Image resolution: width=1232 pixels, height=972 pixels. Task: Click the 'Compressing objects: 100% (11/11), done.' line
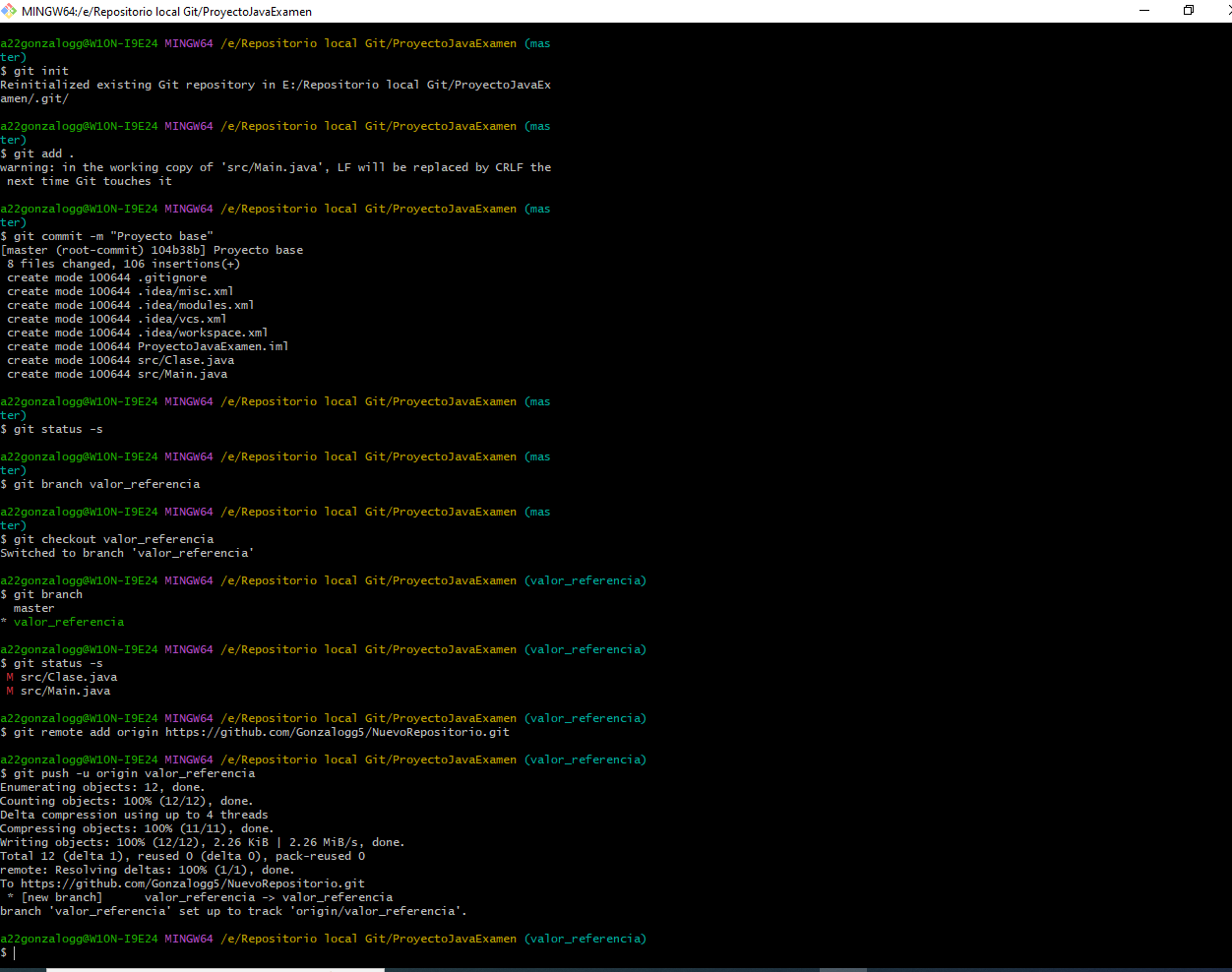(x=137, y=828)
